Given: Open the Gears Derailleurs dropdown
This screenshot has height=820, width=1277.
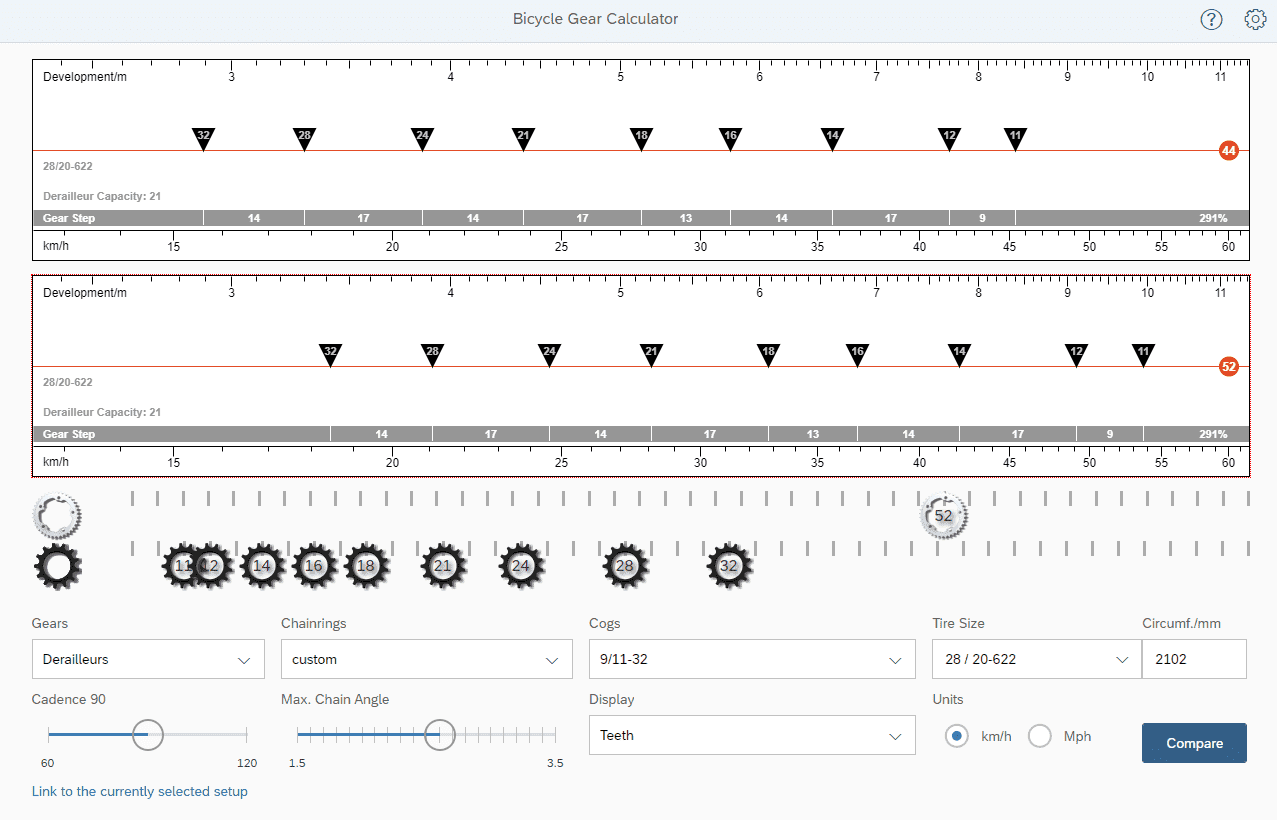Looking at the screenshot, I should (x=148, y=660).
